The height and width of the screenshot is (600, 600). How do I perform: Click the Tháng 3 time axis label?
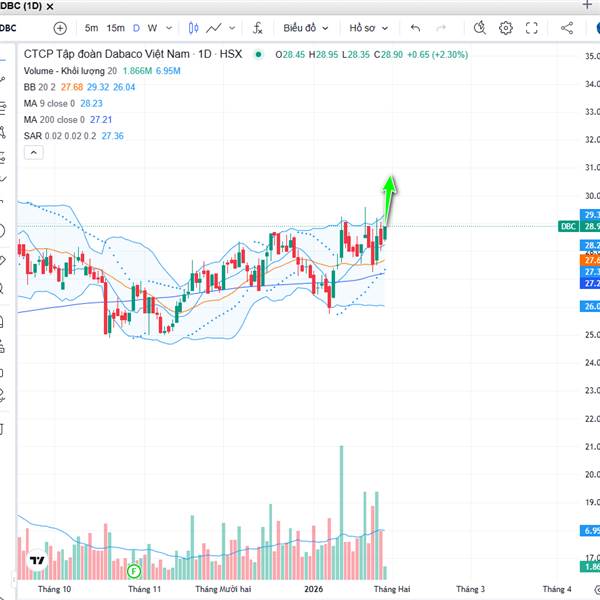click(x=471, y=589)
